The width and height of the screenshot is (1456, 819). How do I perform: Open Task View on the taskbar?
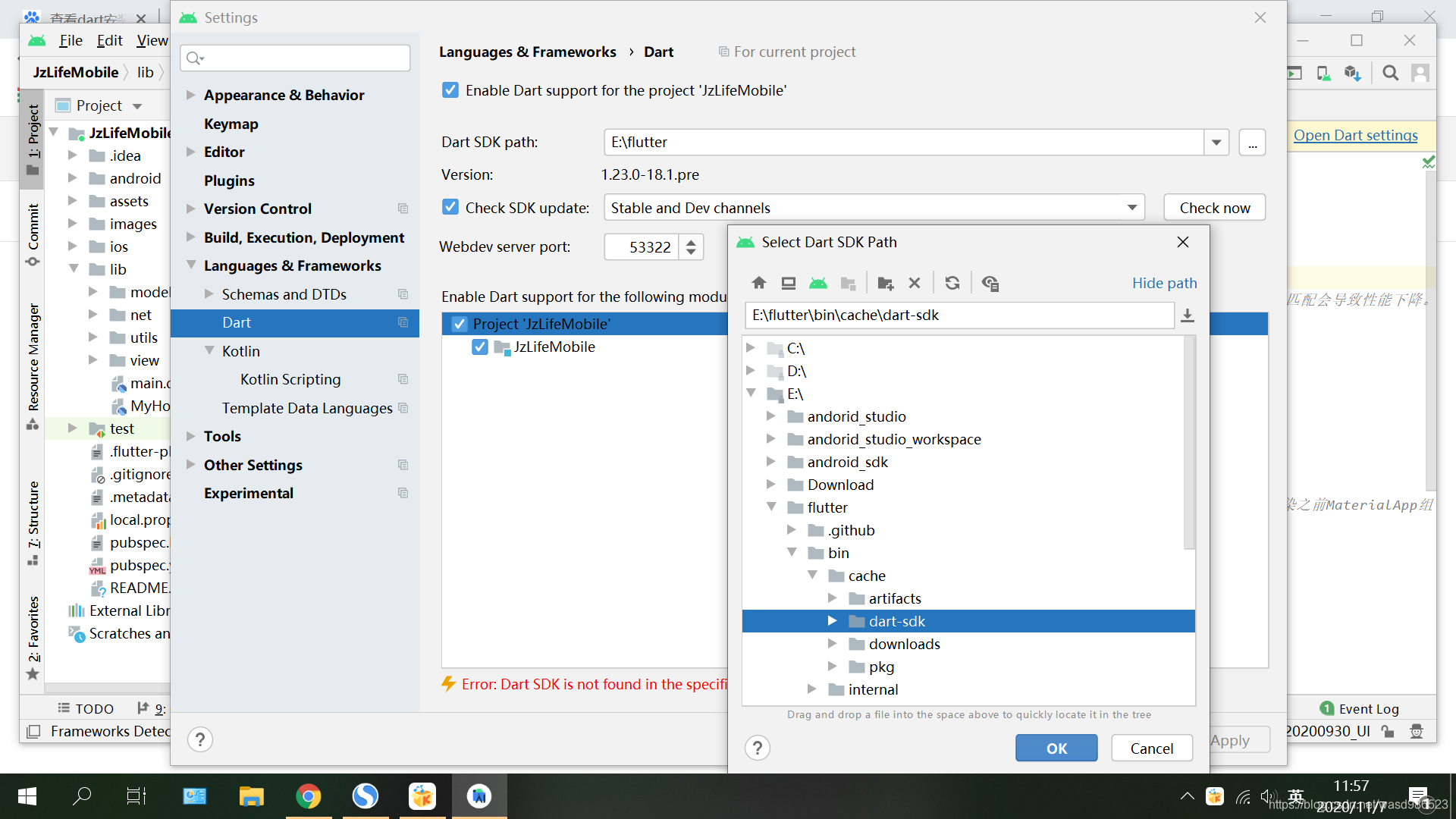tap(136, 796)
